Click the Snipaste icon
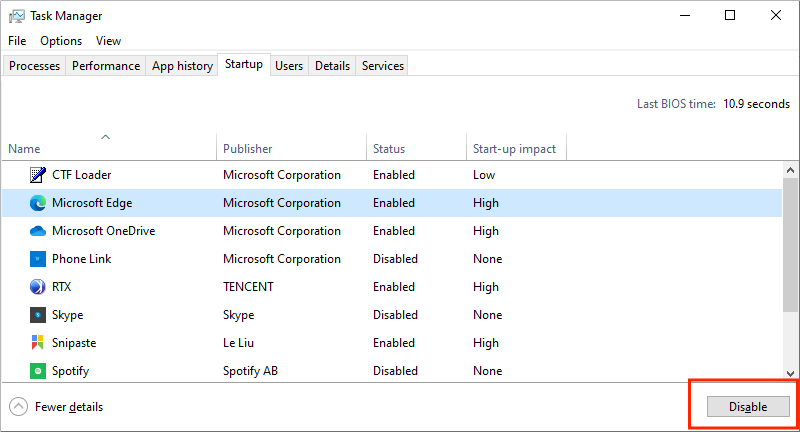Viewport: 800px width, 432px height. [38, 343]
